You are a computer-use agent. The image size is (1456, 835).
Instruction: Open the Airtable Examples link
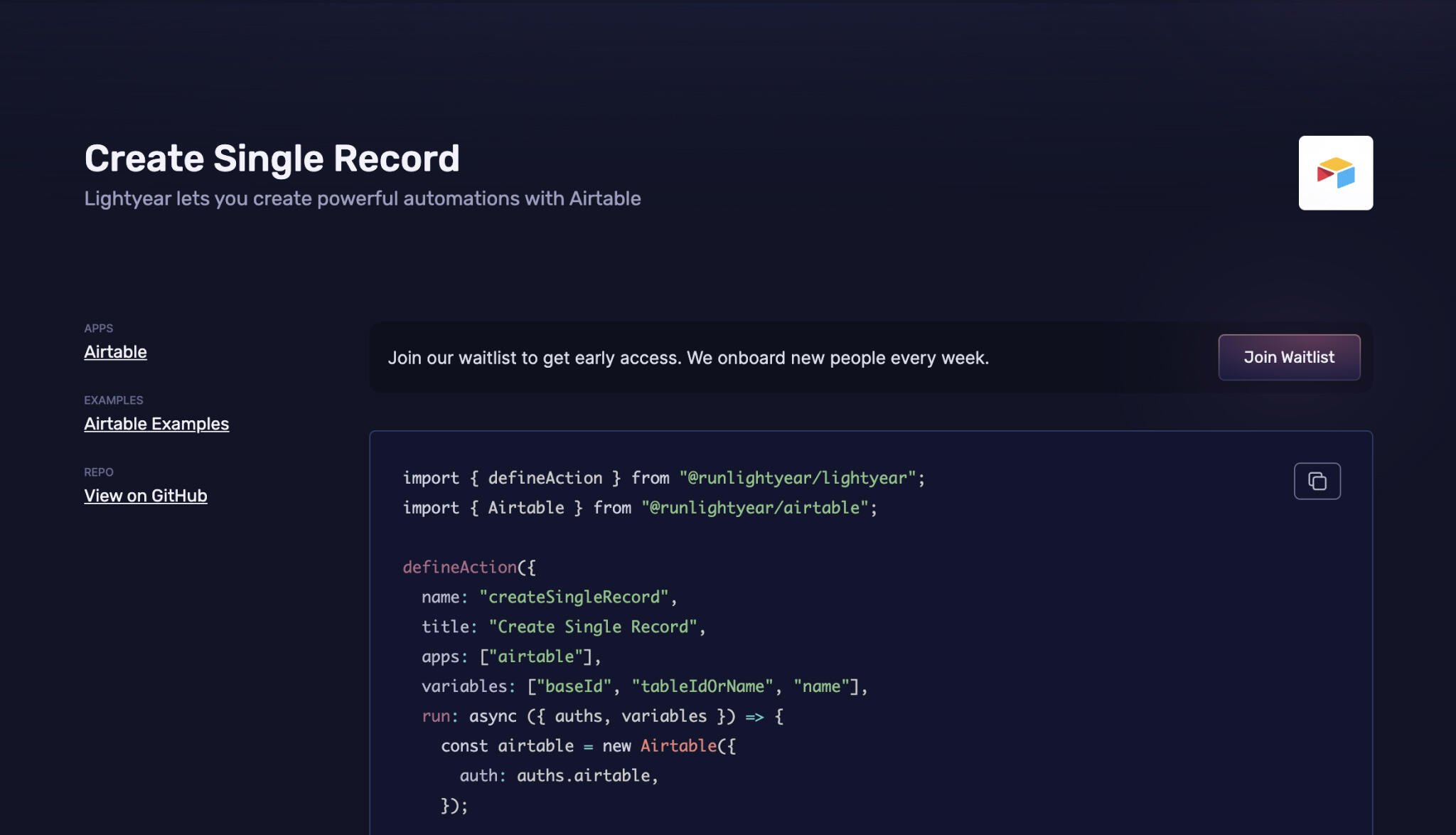coord(156,423)
